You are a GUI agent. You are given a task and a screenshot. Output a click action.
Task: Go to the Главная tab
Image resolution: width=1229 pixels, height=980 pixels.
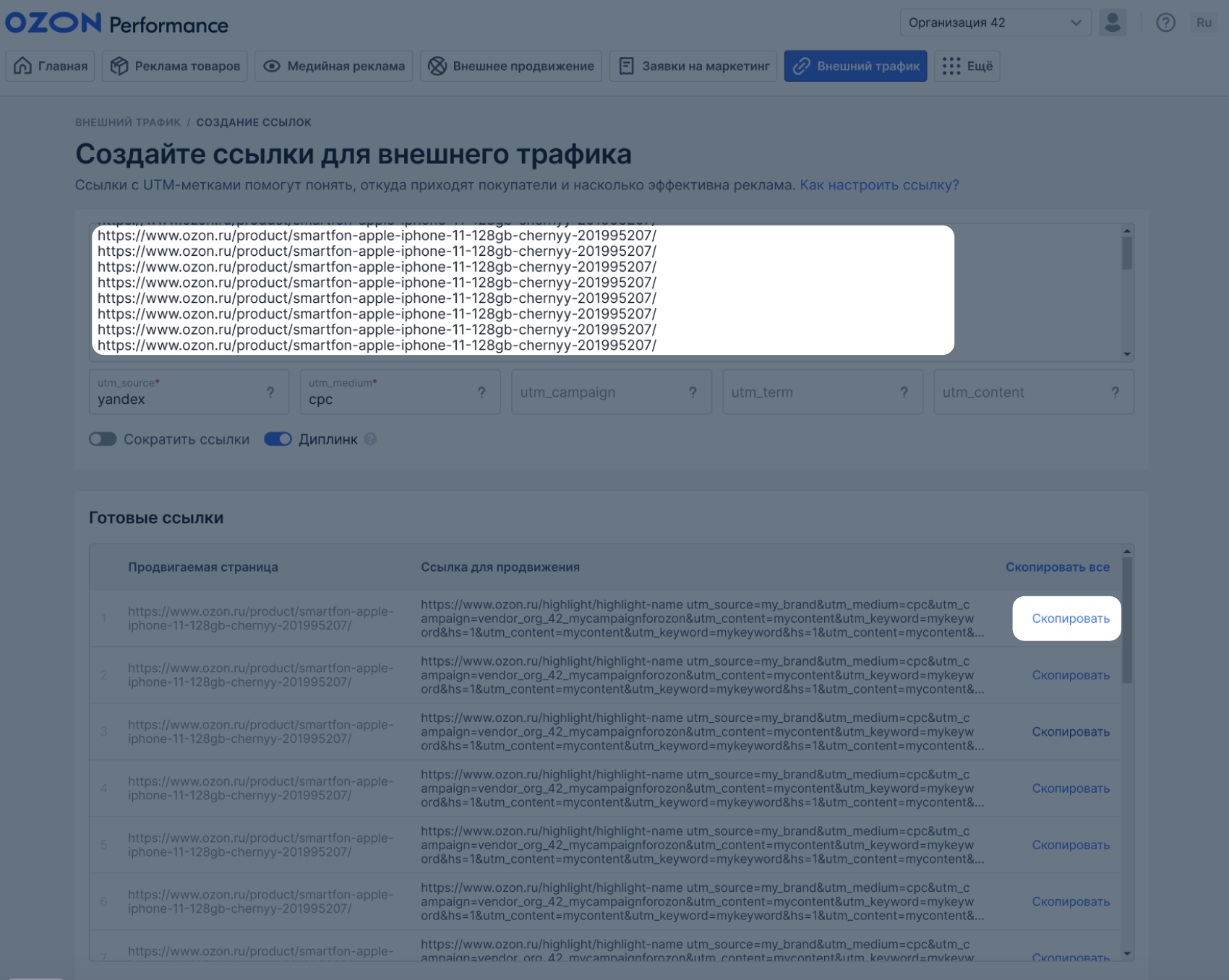[51, 66]
